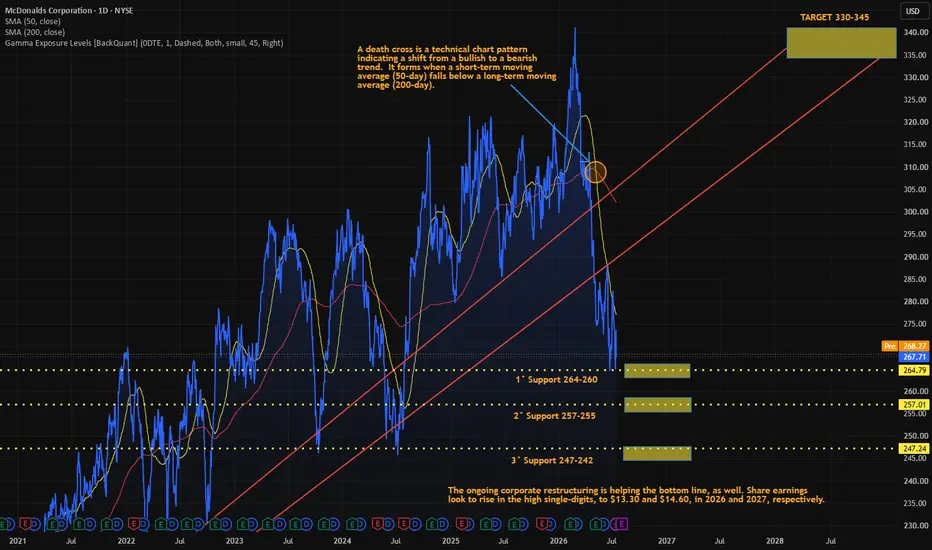Select the SMA (200, close) indicator legend
This screenshot has width=932, height=550.
click(x=35, y=32)
